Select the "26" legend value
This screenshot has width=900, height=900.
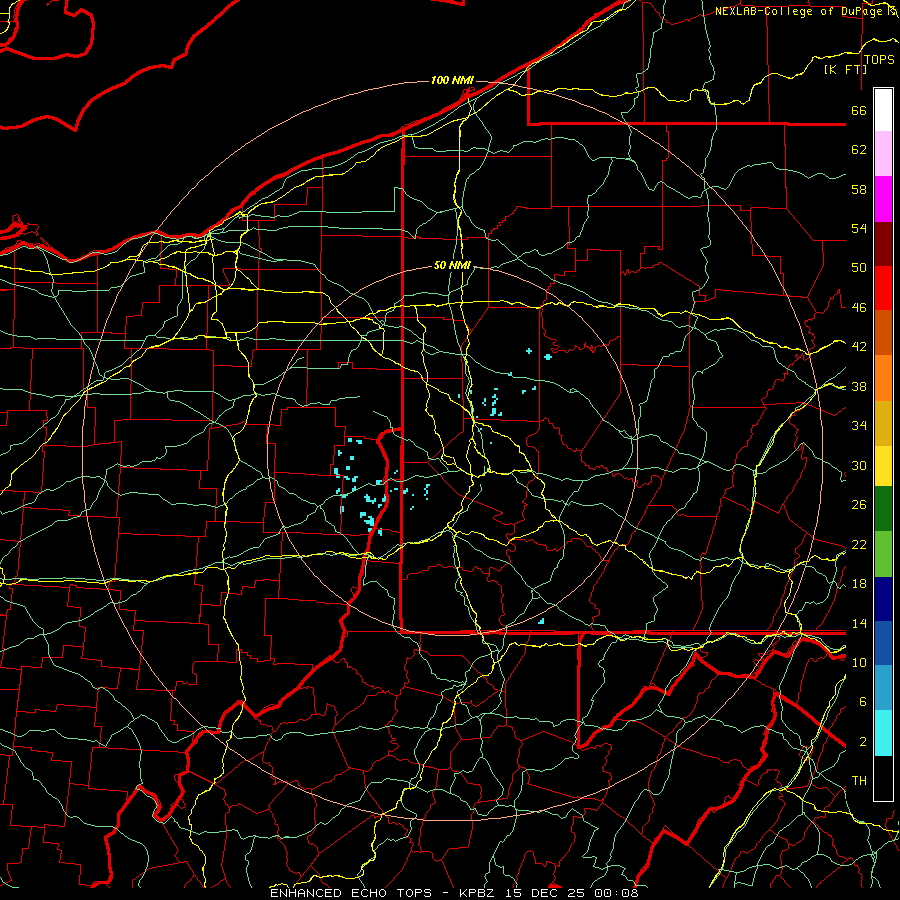[x=859, y=505]
